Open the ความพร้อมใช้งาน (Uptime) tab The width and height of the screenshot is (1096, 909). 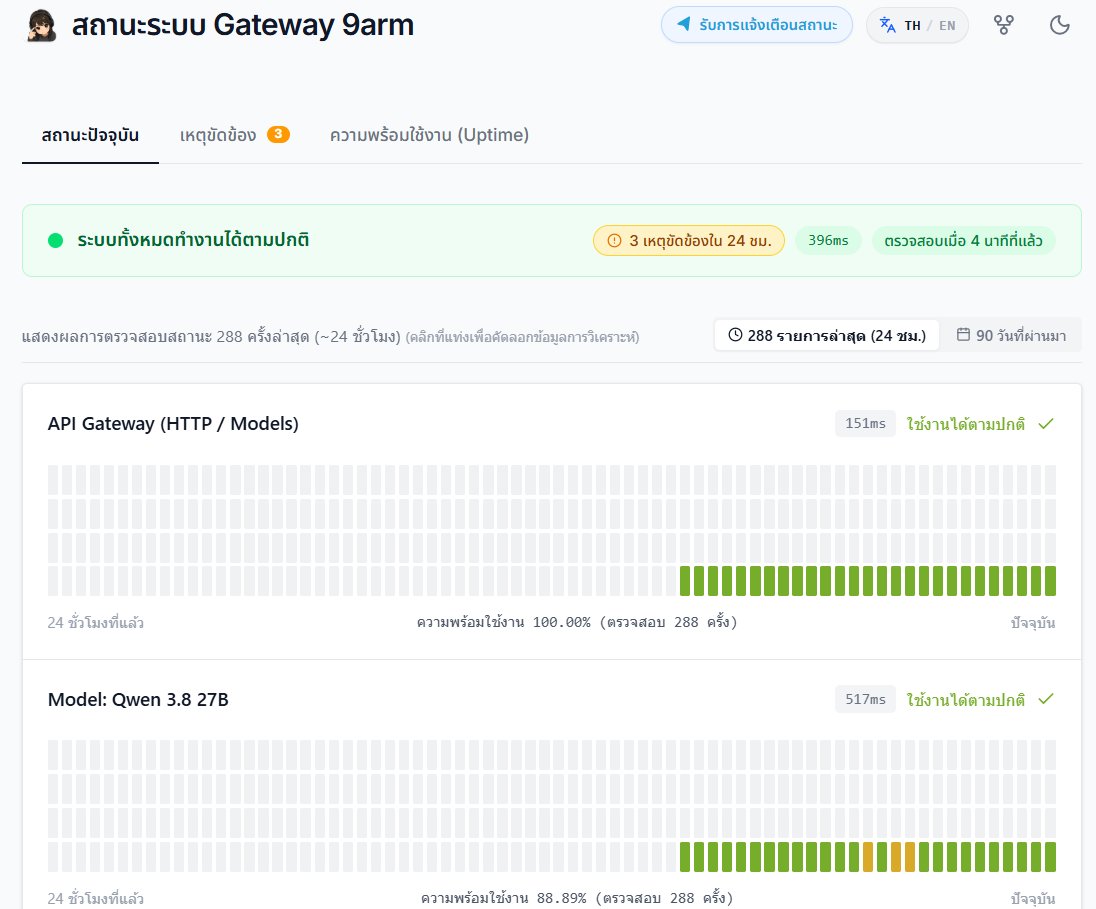click(x=429, y=135)
